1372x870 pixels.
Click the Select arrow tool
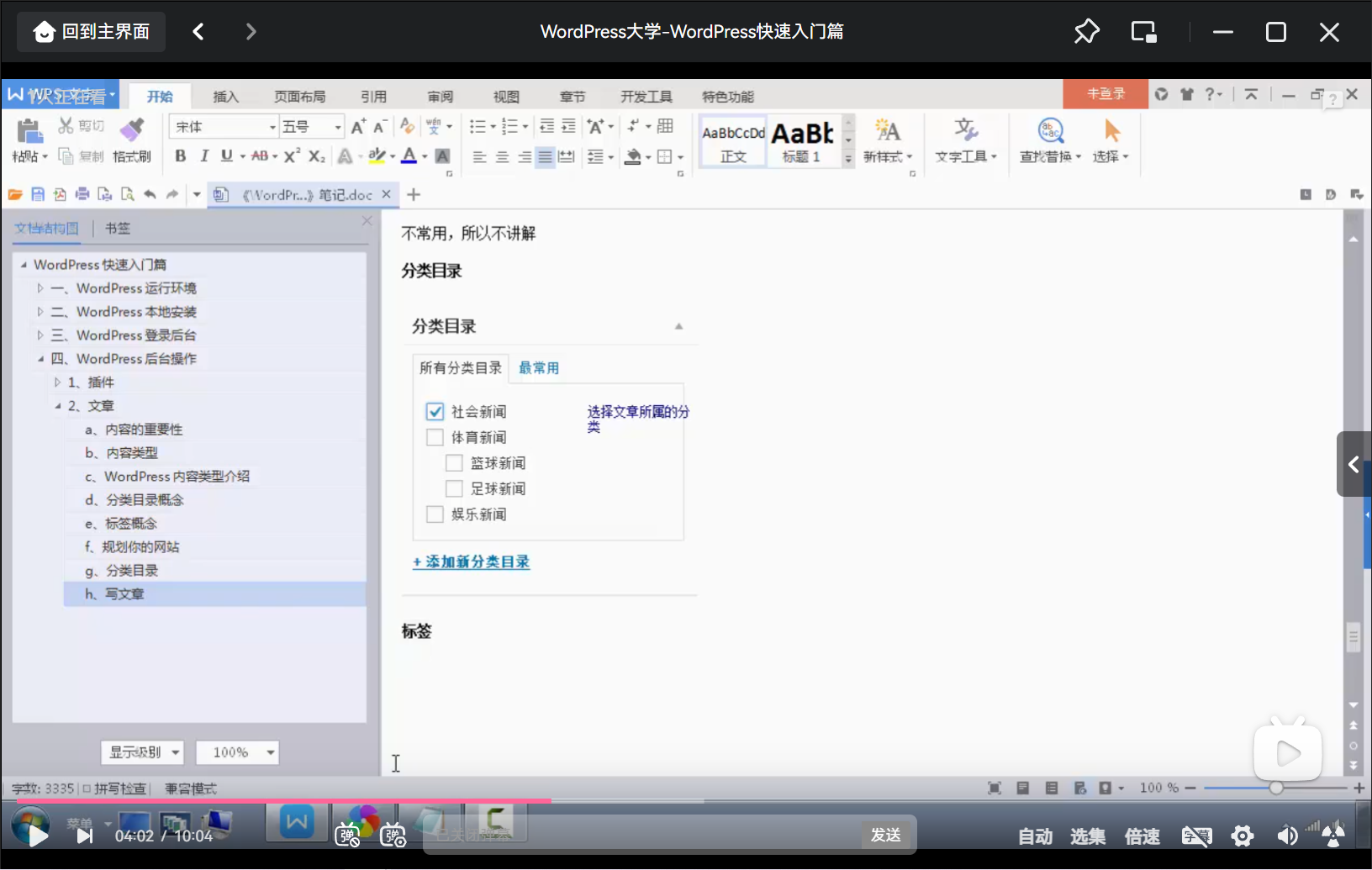pos(1111,130)
